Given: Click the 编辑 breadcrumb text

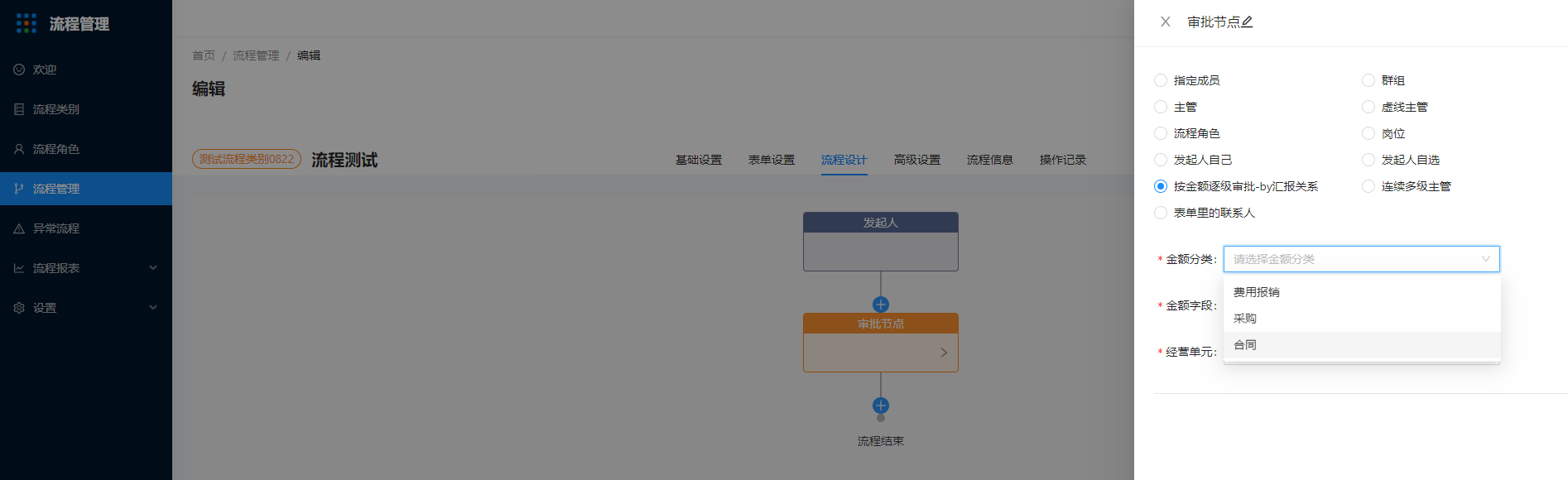Looking at the screenshot, I should (x=309, y=55).
